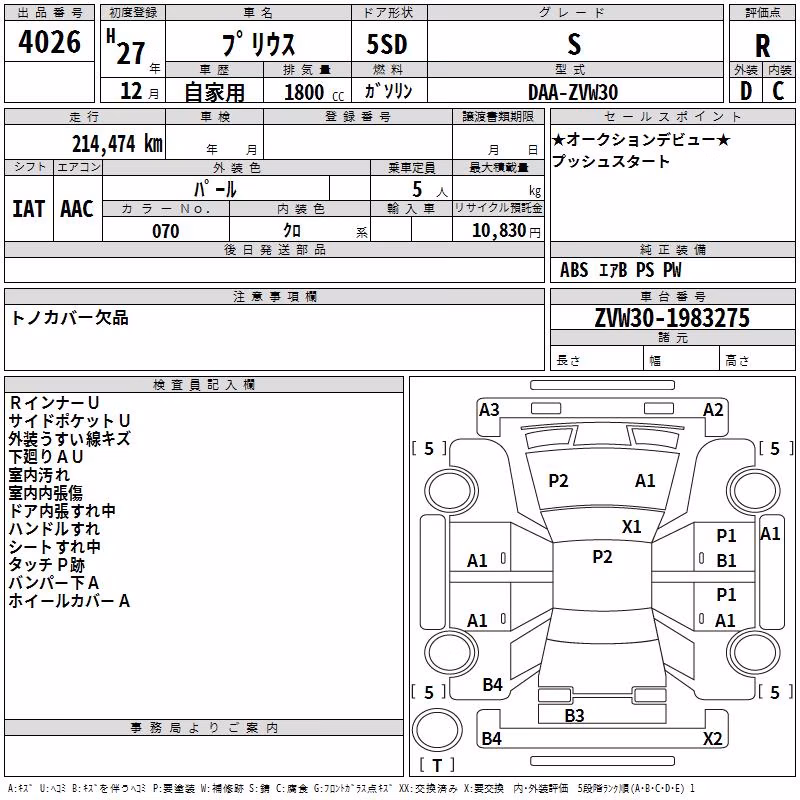Click the AAC air conditioner value
Image resolution: width=800 pixels, height=800 pixels.
[77, 209]
